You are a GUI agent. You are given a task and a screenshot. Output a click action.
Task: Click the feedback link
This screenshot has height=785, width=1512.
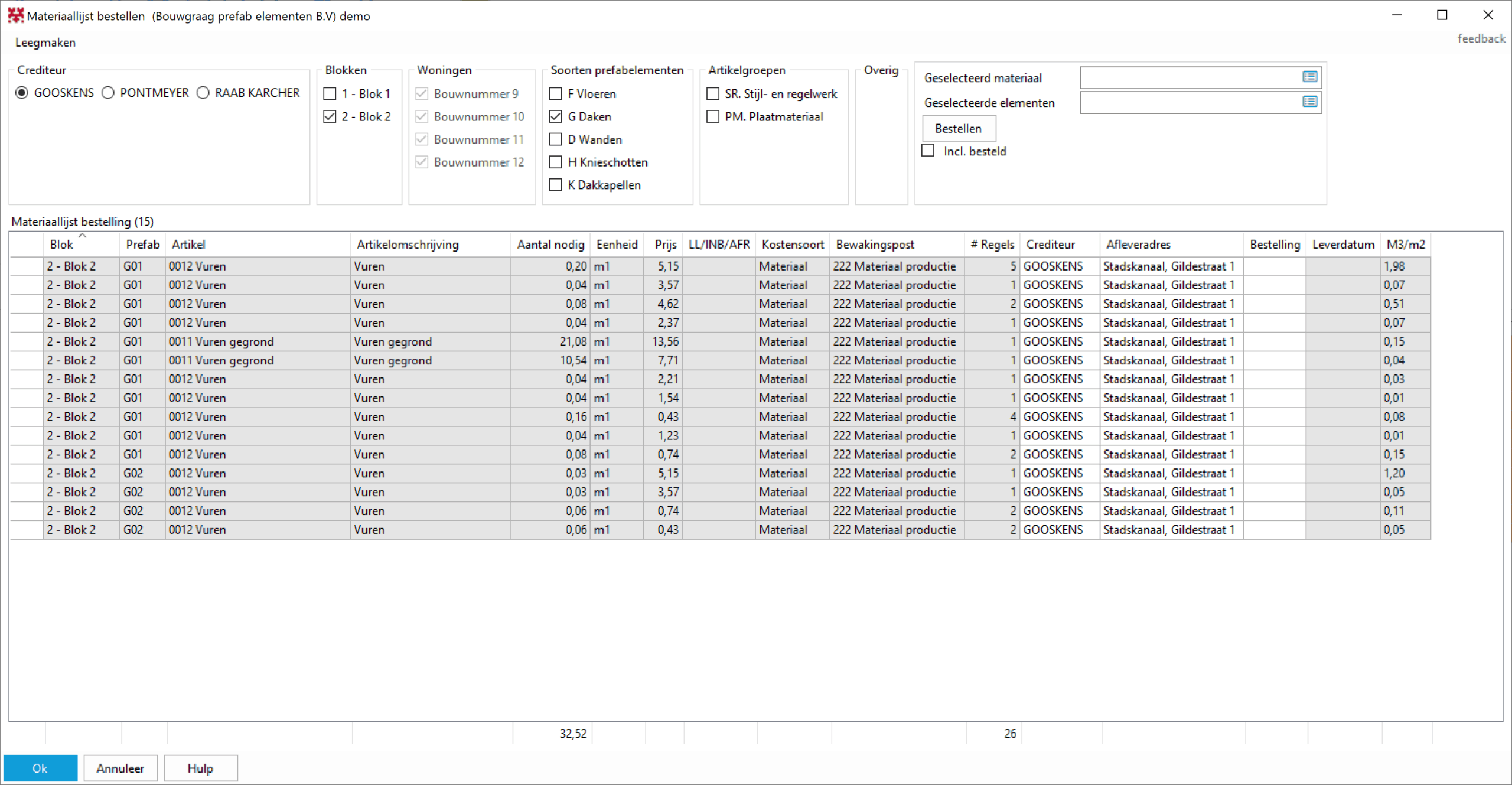coord(1481,38)
